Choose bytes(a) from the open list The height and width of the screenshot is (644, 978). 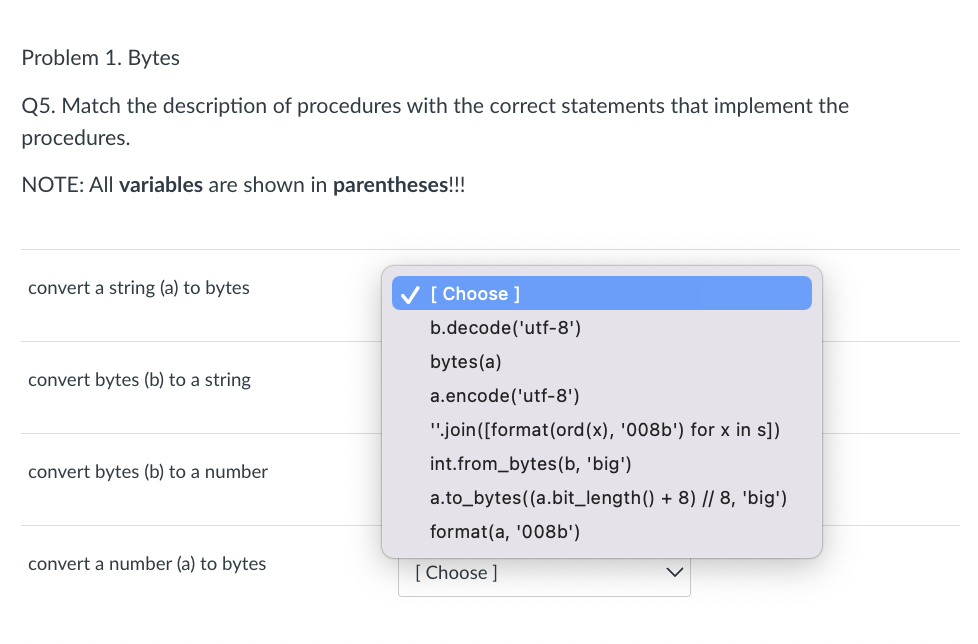coord(466,362)
